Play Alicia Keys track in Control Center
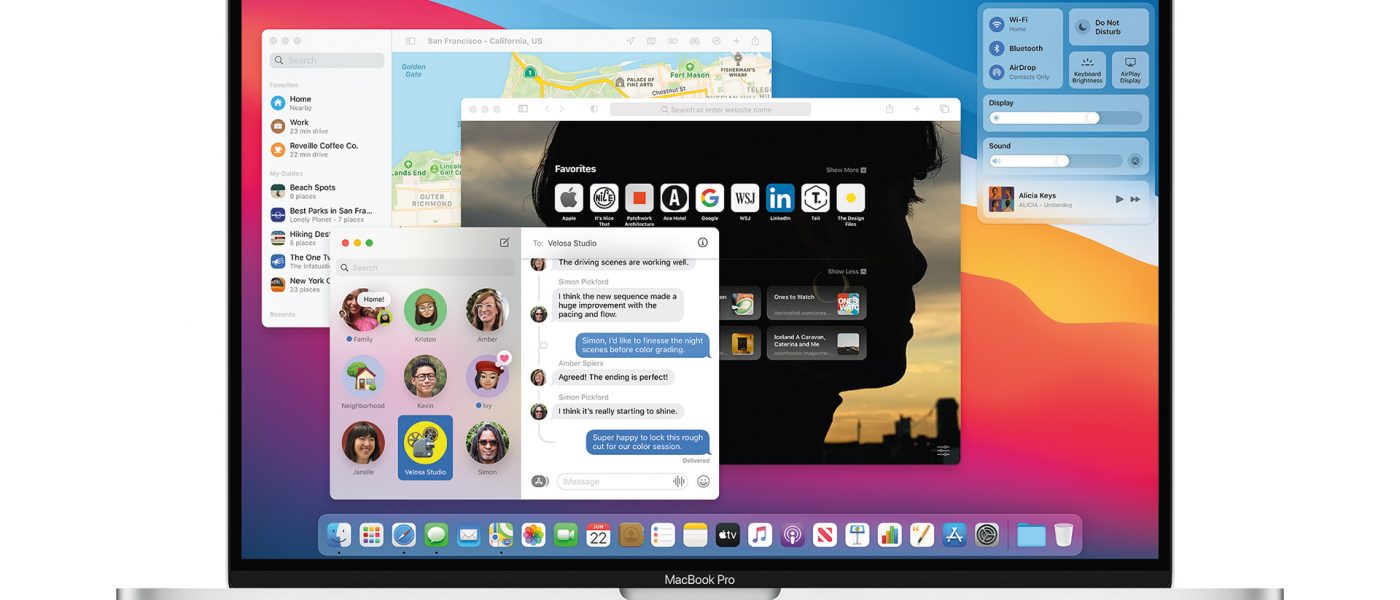This screenshot has width=1400, height=600. coord(1119,199)
